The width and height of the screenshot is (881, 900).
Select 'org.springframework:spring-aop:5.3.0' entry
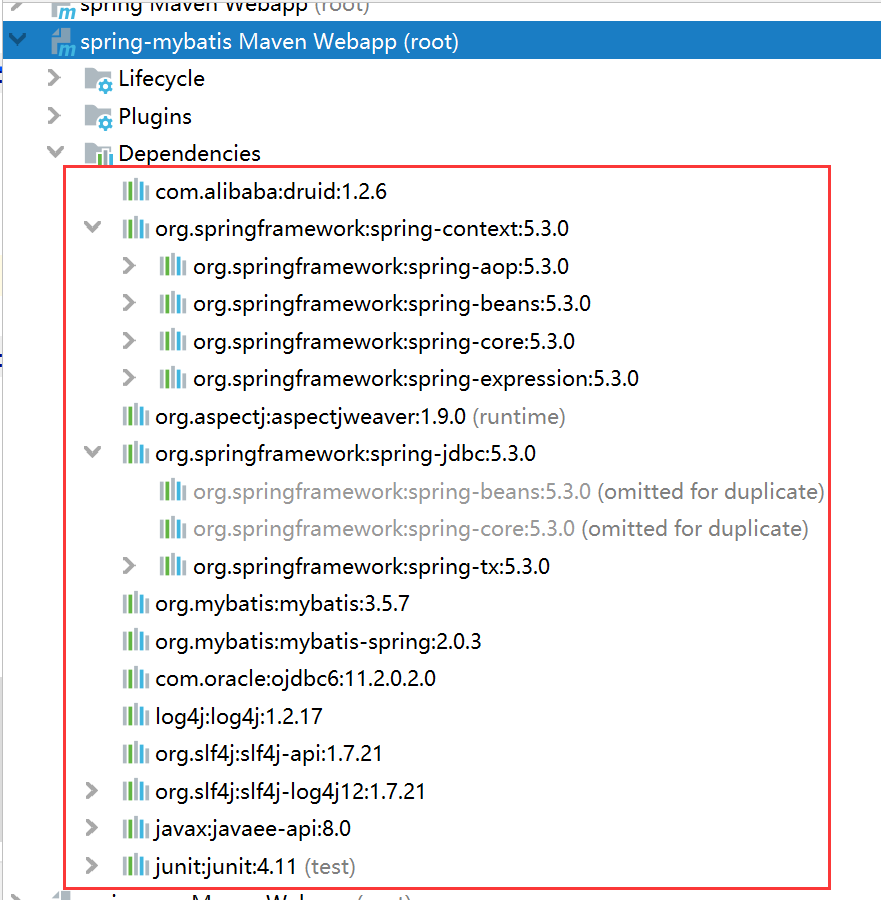pyautogui.click(x=381, y=266)
